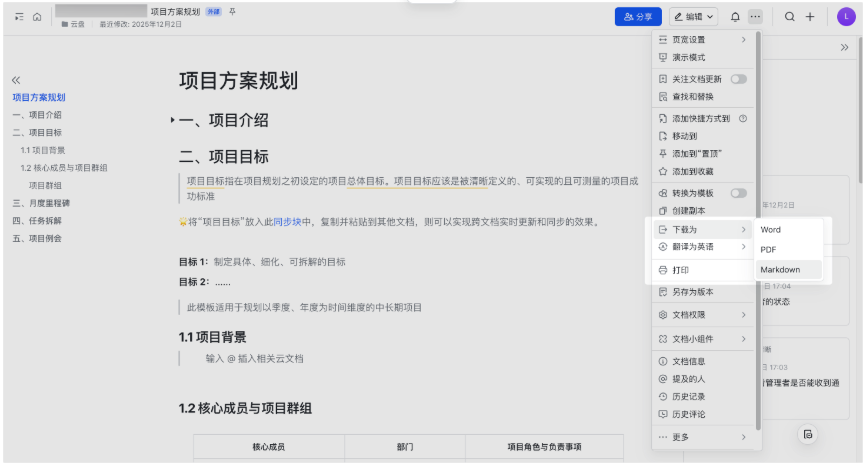Choose Markdown download format

788,269
